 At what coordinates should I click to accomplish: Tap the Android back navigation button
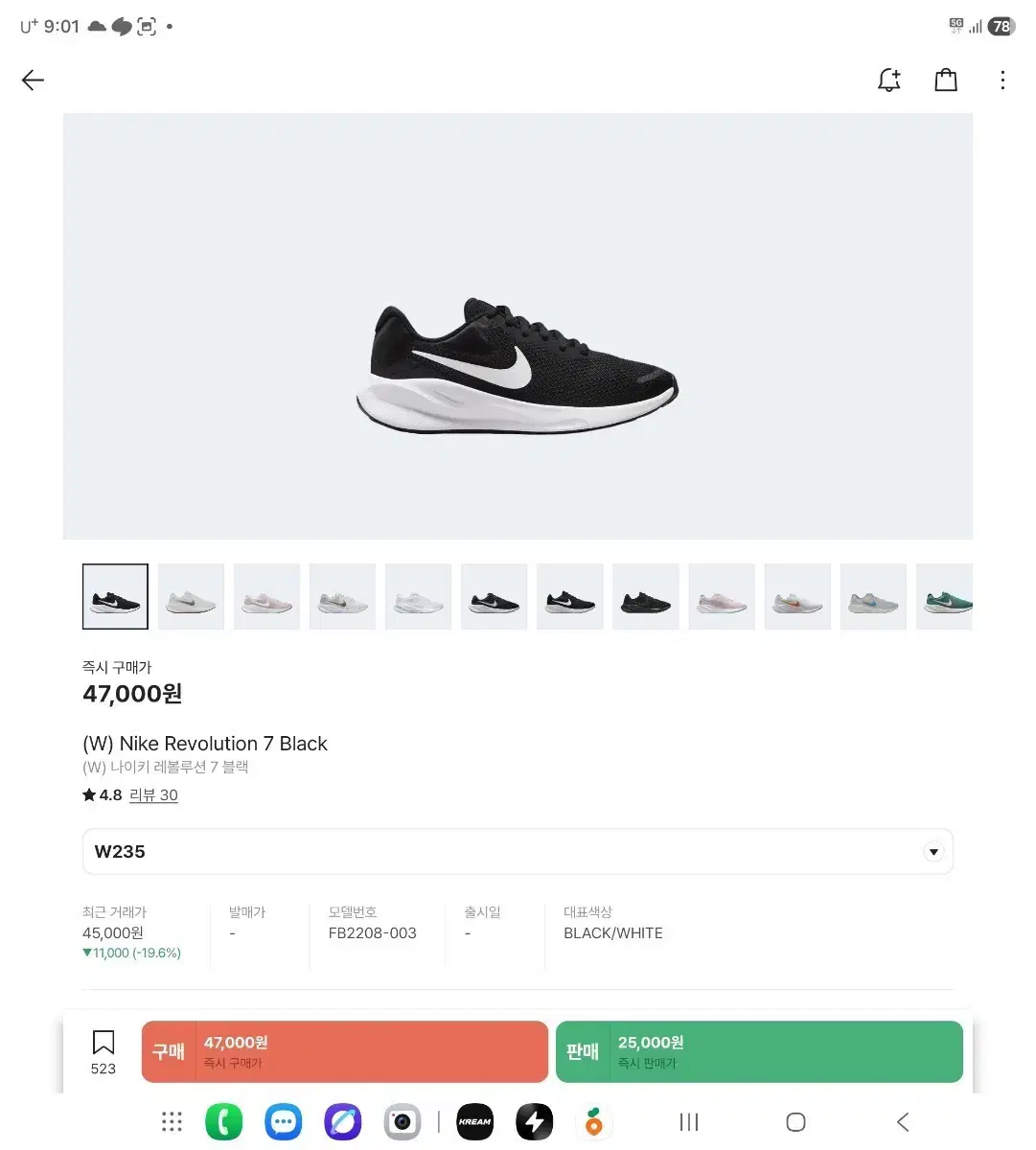(x=902, y=1121)
